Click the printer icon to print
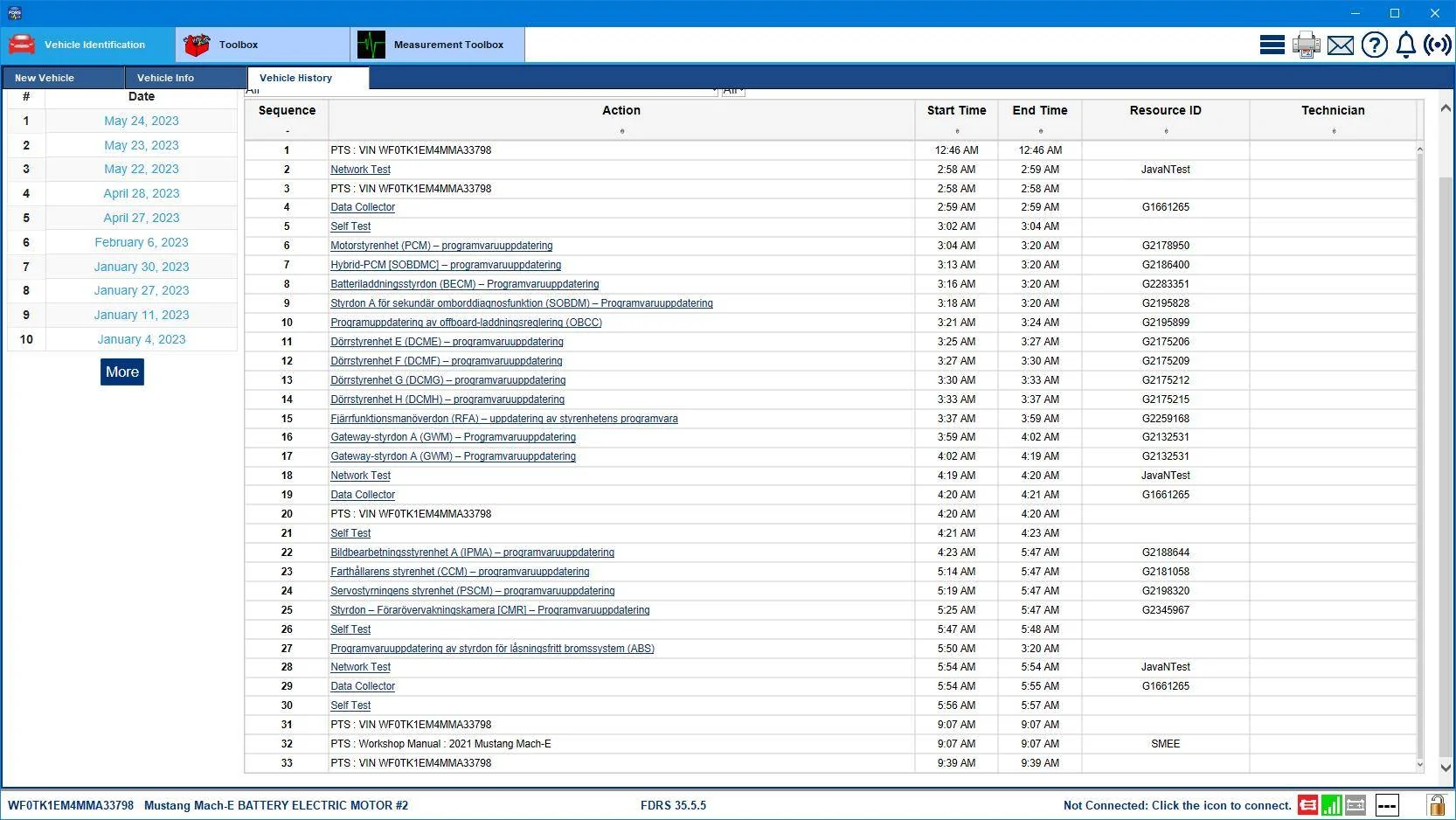Image resolution: width=1456 pixels, height=820 pixels. pyautogui.click(x=1306, y=45)
